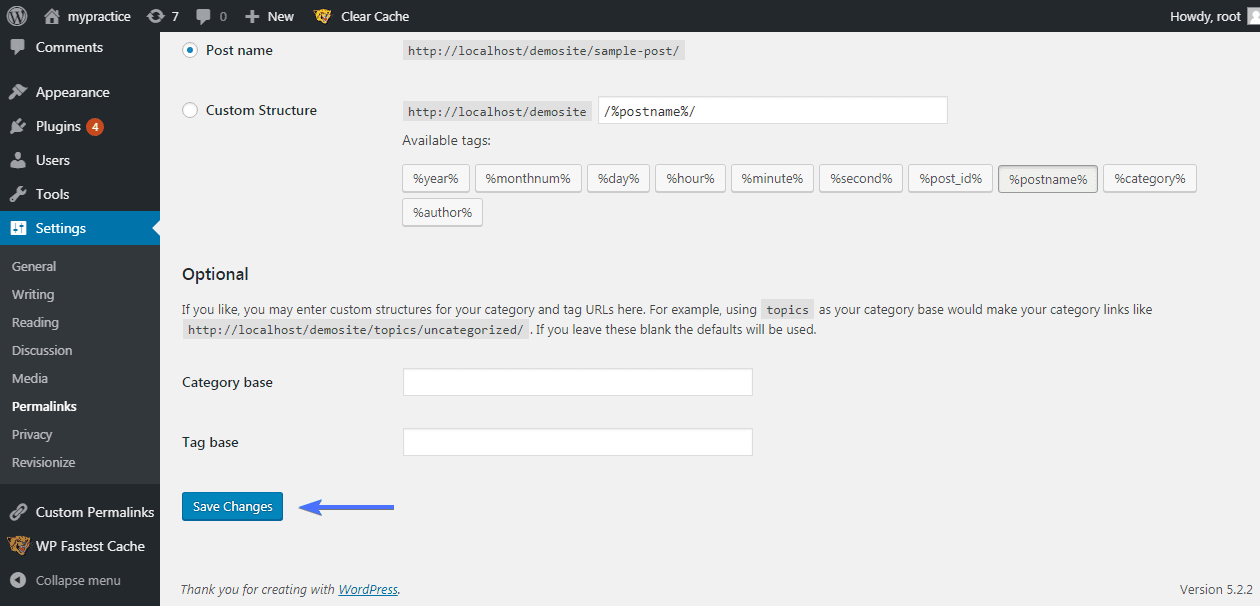Click the Comments sidebar icon
The image size is (1260, 606).
click(18, 47)
